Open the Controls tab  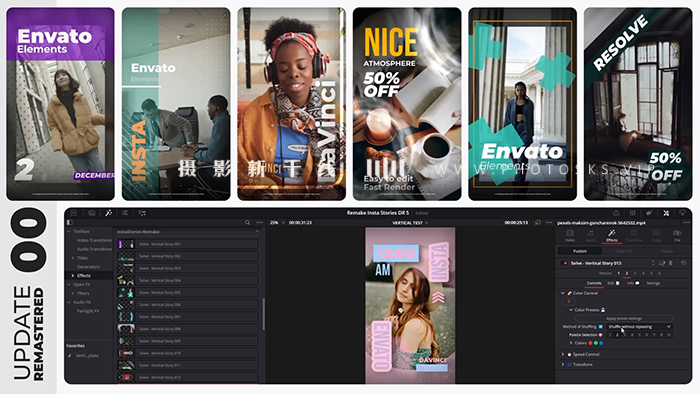[594, 283]
